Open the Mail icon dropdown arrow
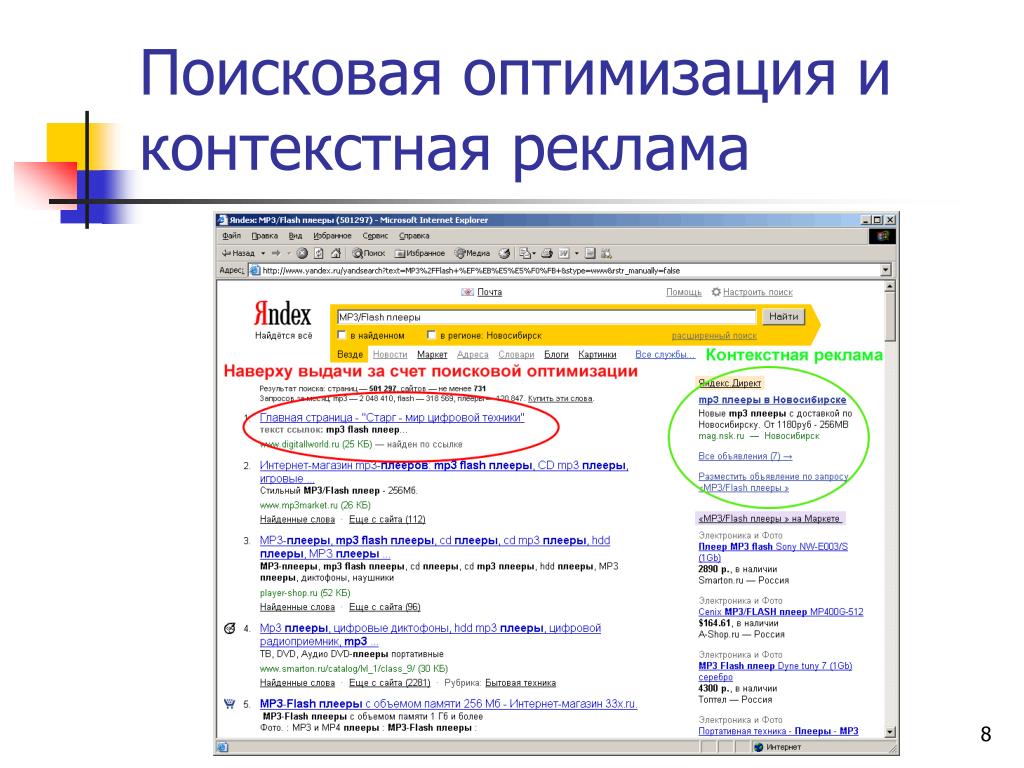The height and width of the screenshot is (768, 1024). [x=534, y=253]
